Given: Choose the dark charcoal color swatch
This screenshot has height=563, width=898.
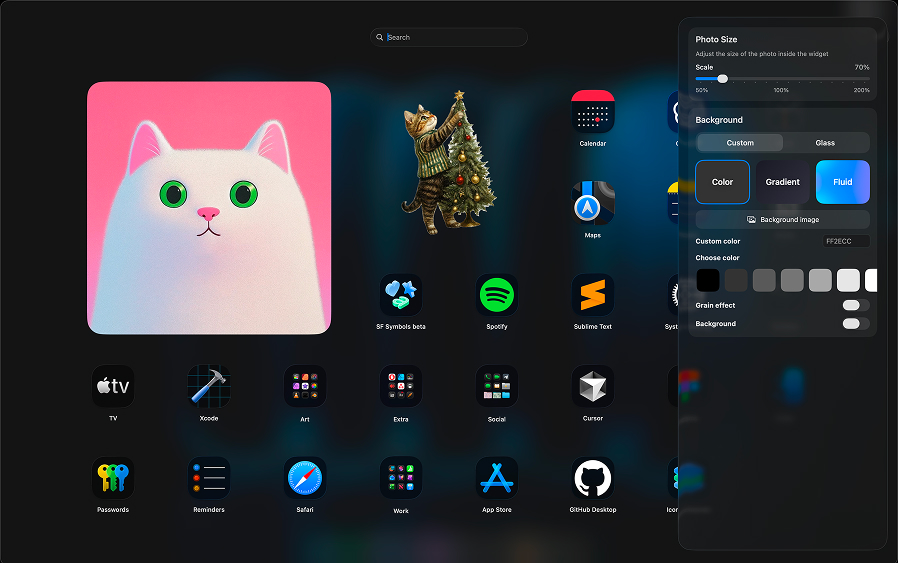Looking at the screenshot, I should click(736, 280).
